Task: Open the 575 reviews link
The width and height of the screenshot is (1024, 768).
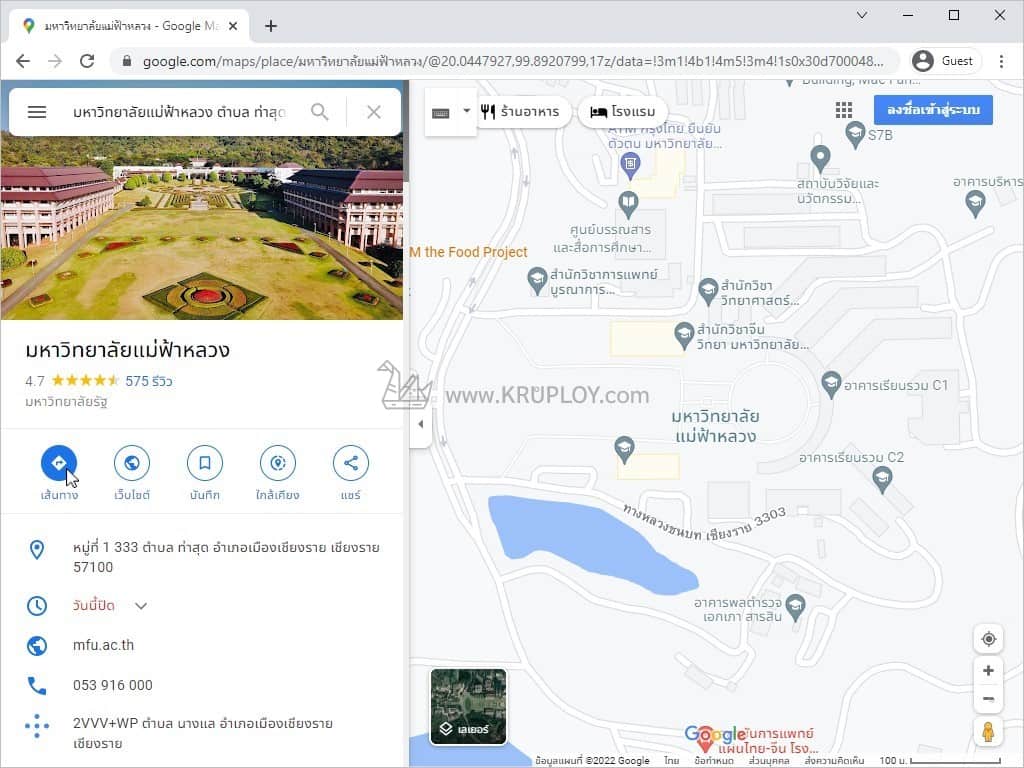Action: point(149,381)
